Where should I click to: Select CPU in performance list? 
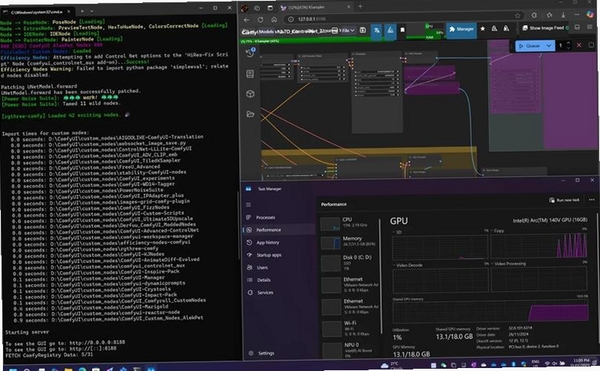[348, 223]
